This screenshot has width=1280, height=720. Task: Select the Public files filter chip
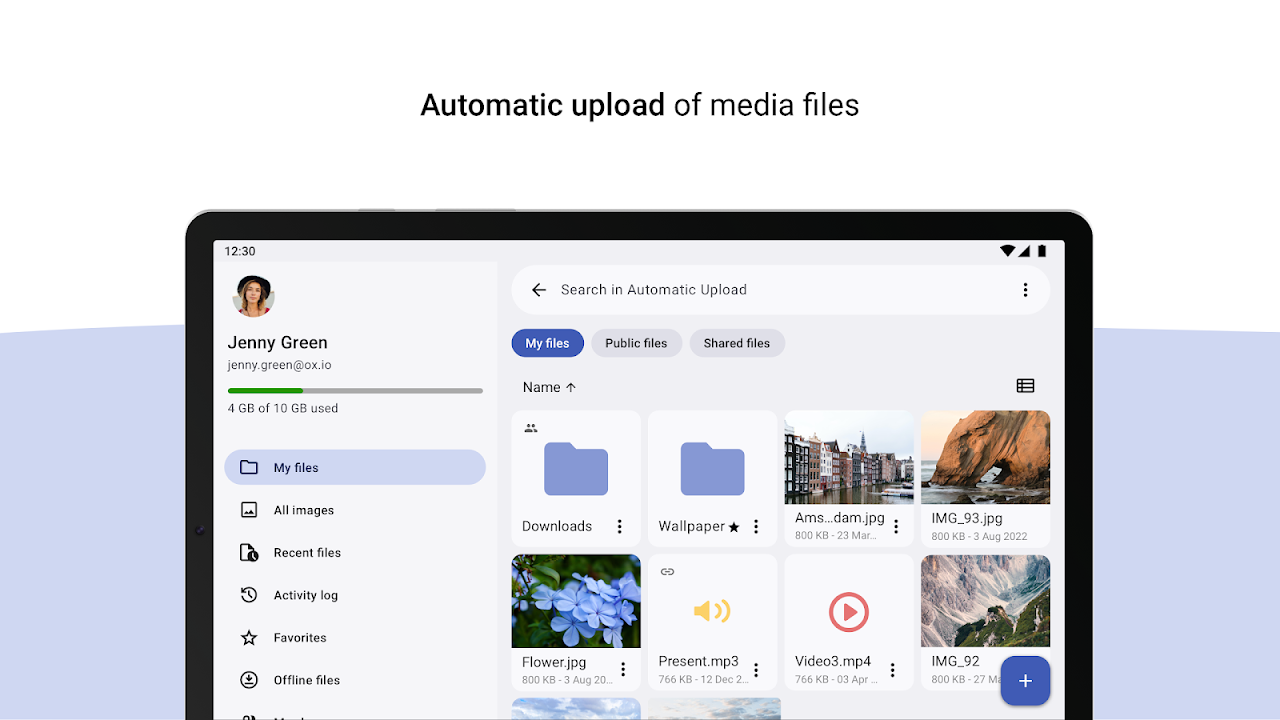tap(636, 343)
